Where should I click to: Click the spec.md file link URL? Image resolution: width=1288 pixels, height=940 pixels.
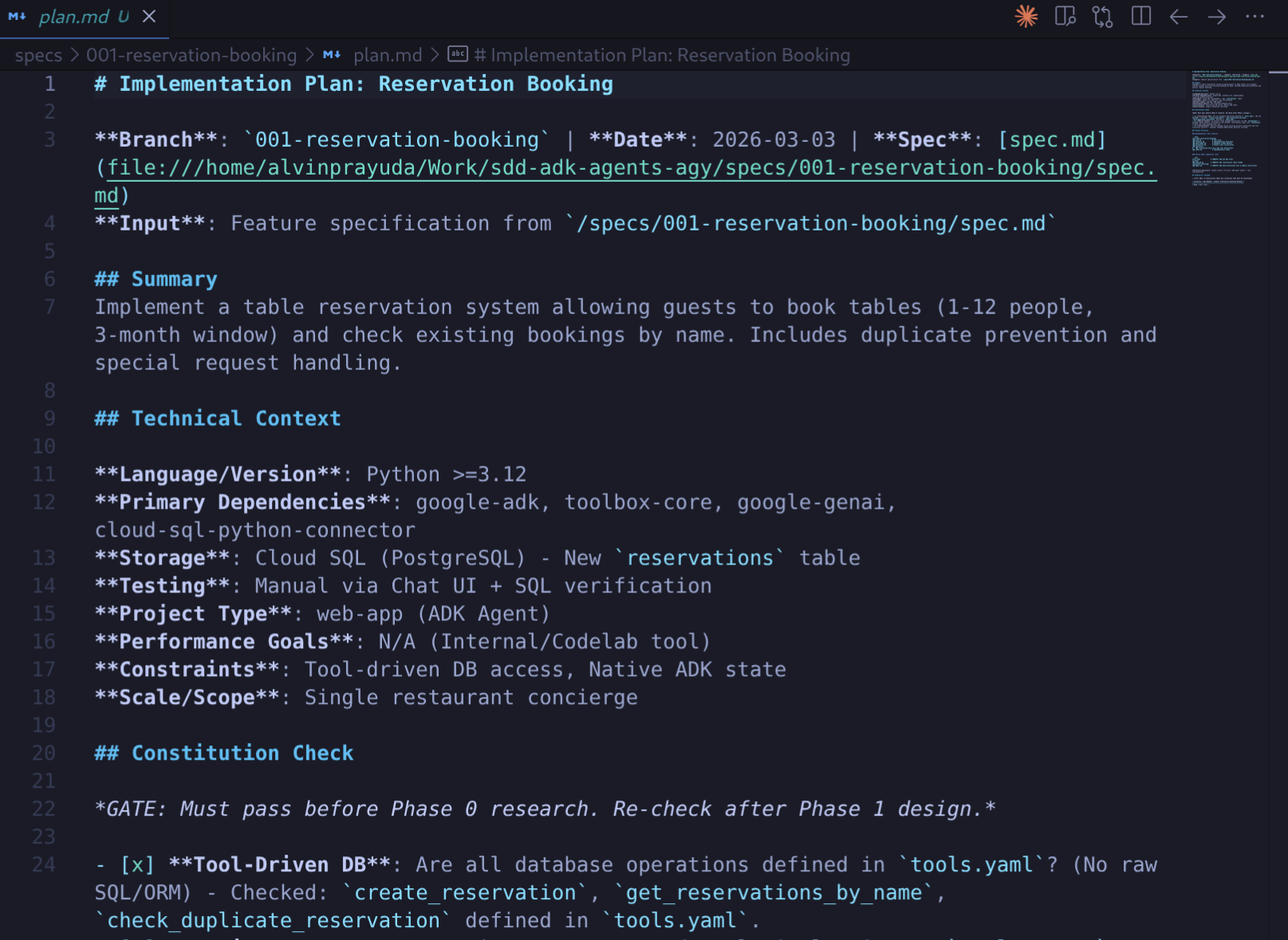630,168
